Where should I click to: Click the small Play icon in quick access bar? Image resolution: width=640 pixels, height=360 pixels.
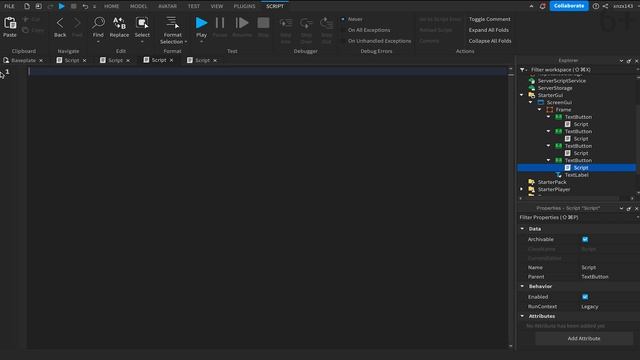[x=62, y=6]
